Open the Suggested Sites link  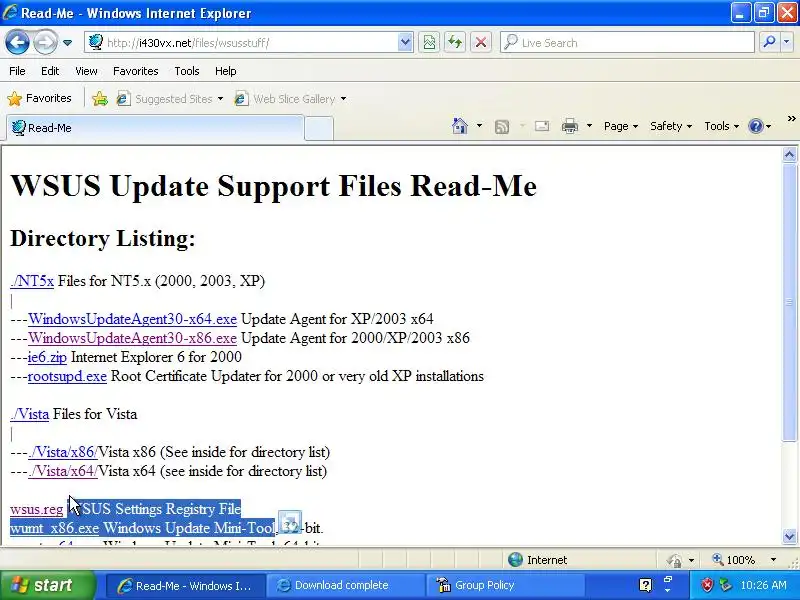coord(170,98)
